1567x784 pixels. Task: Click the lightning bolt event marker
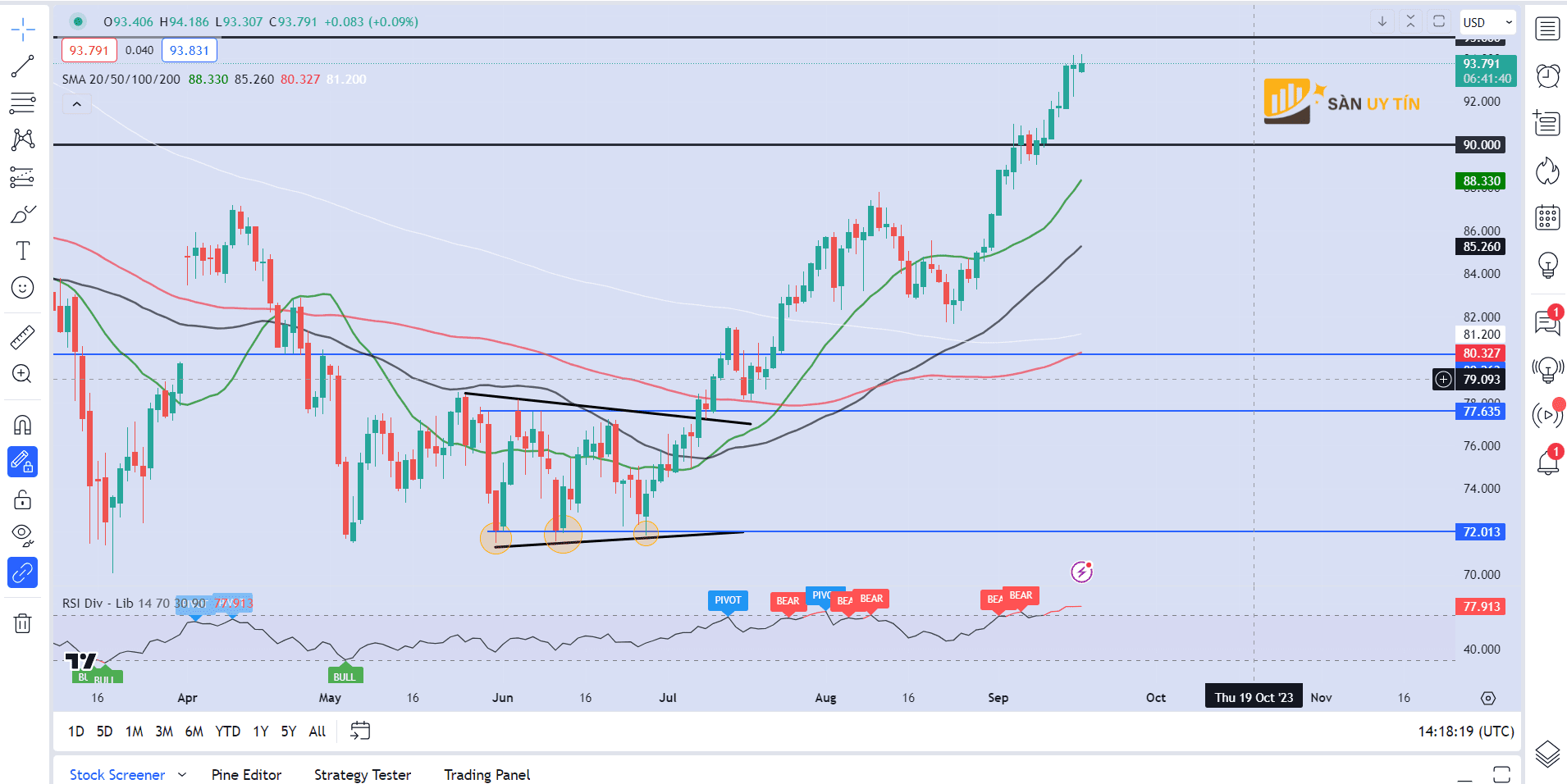coord(1082,572)
